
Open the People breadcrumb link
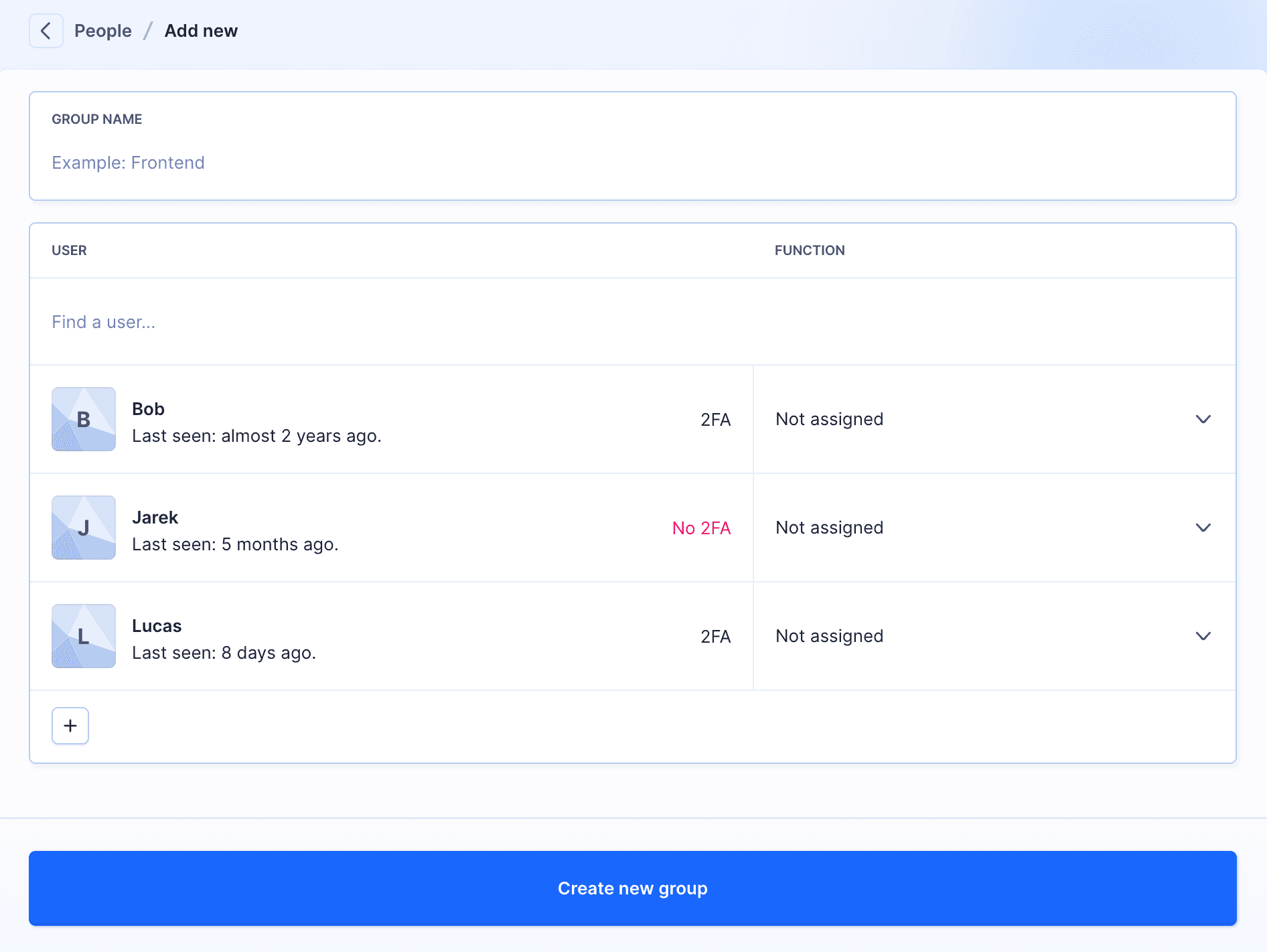[103, 31]
